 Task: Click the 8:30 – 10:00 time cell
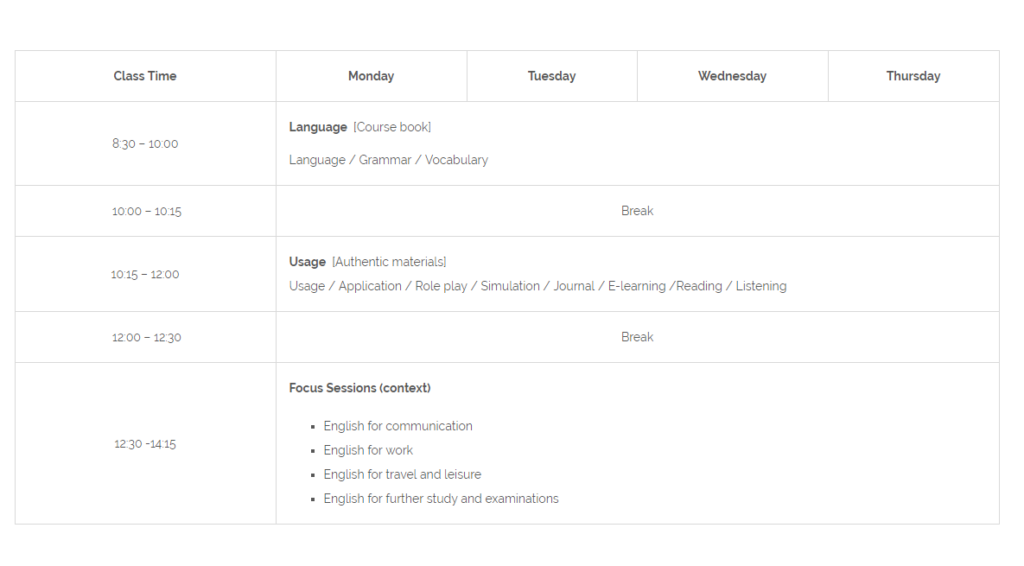point(145,144)
